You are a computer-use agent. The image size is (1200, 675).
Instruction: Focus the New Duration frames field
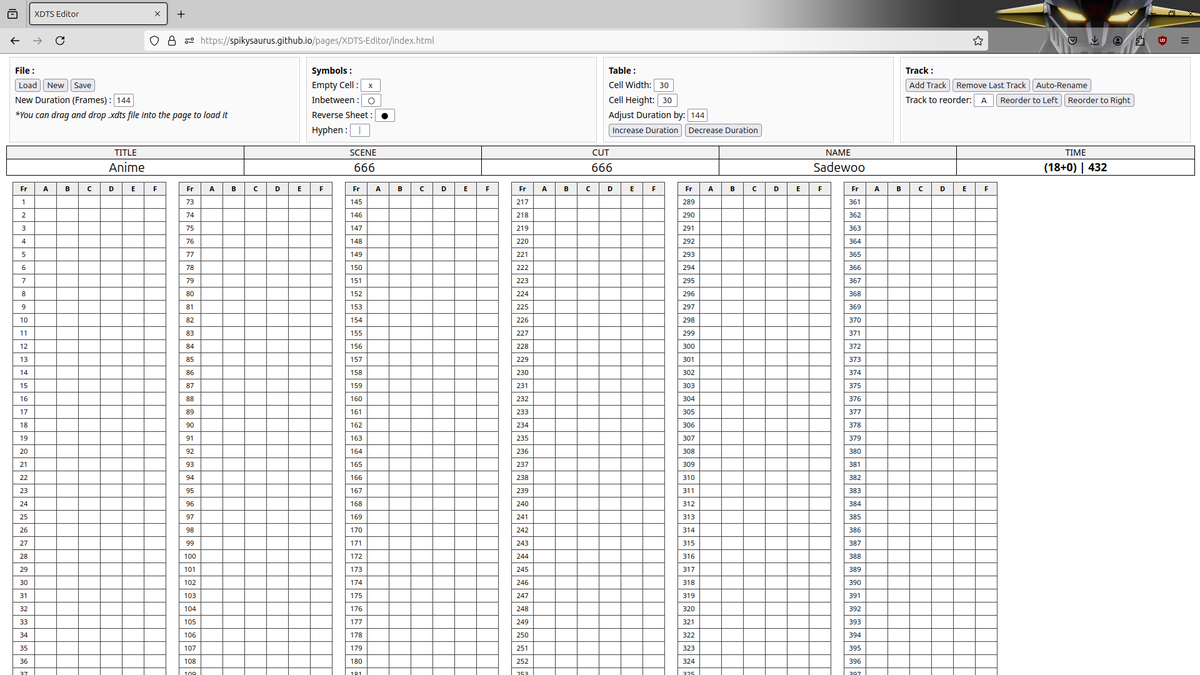pos(124,100)
